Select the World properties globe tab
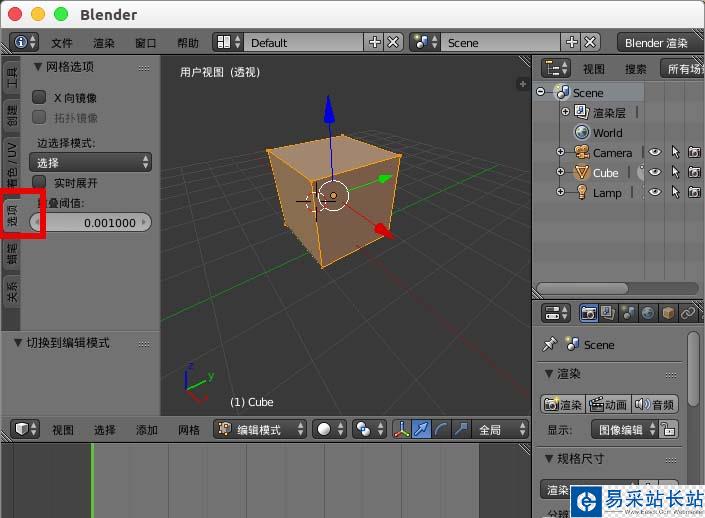705x518 pixels. point(648,313)
